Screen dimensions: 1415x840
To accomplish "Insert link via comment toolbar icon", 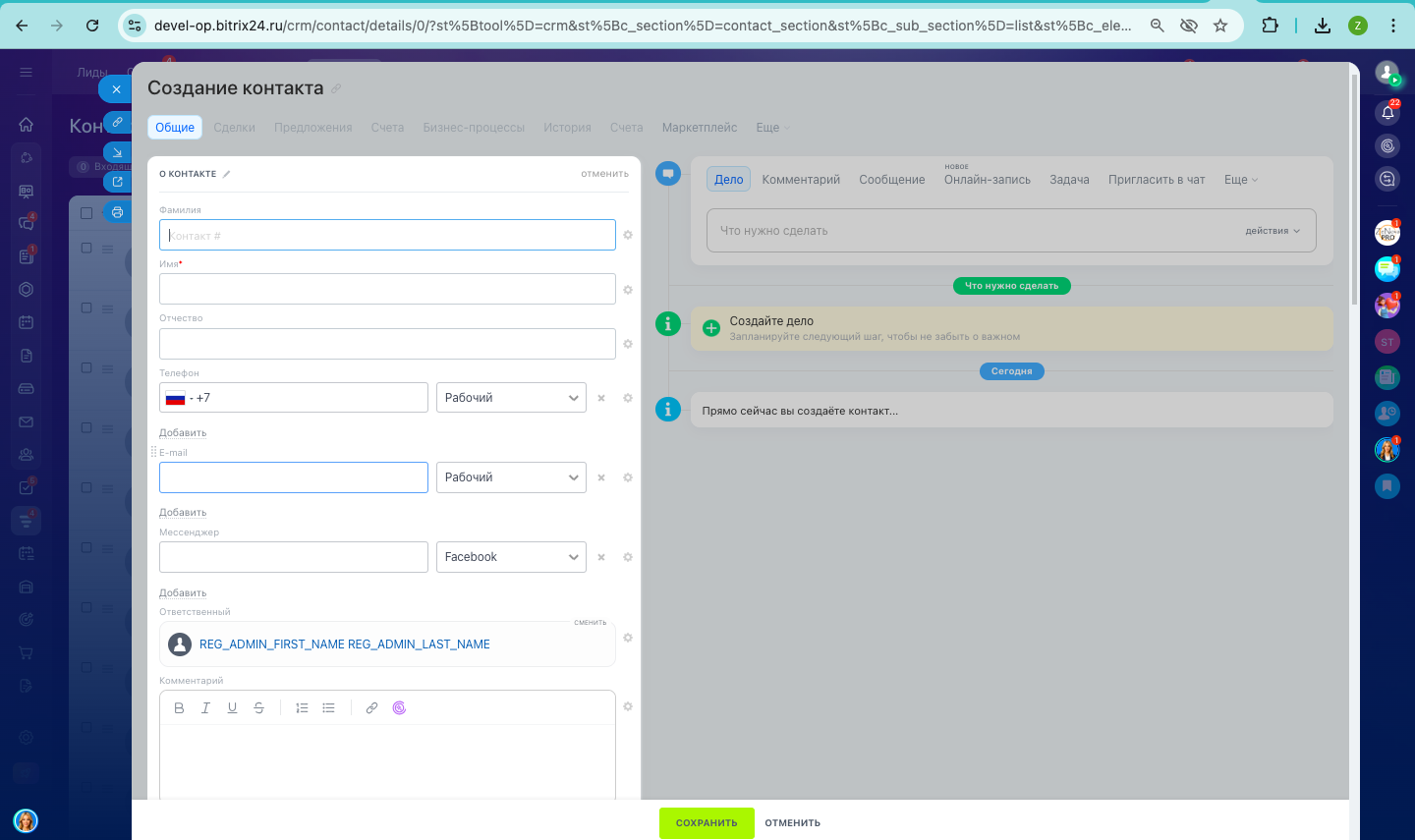I will tap(371, 707).
